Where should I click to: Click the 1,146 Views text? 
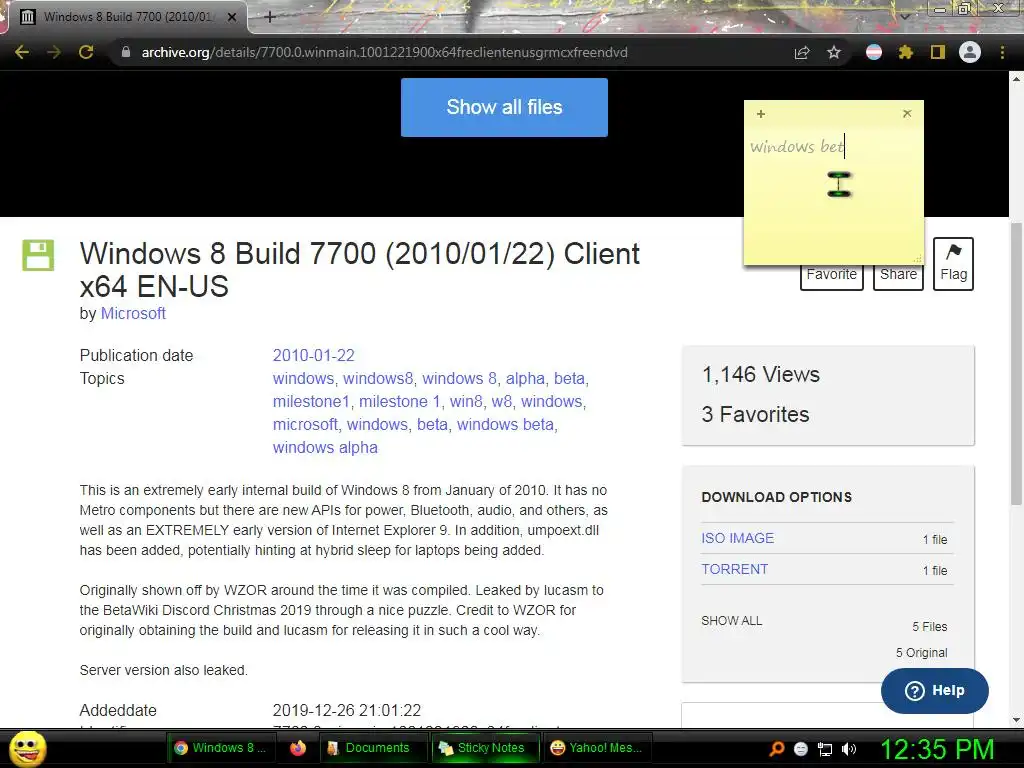(x=761, y=374)
